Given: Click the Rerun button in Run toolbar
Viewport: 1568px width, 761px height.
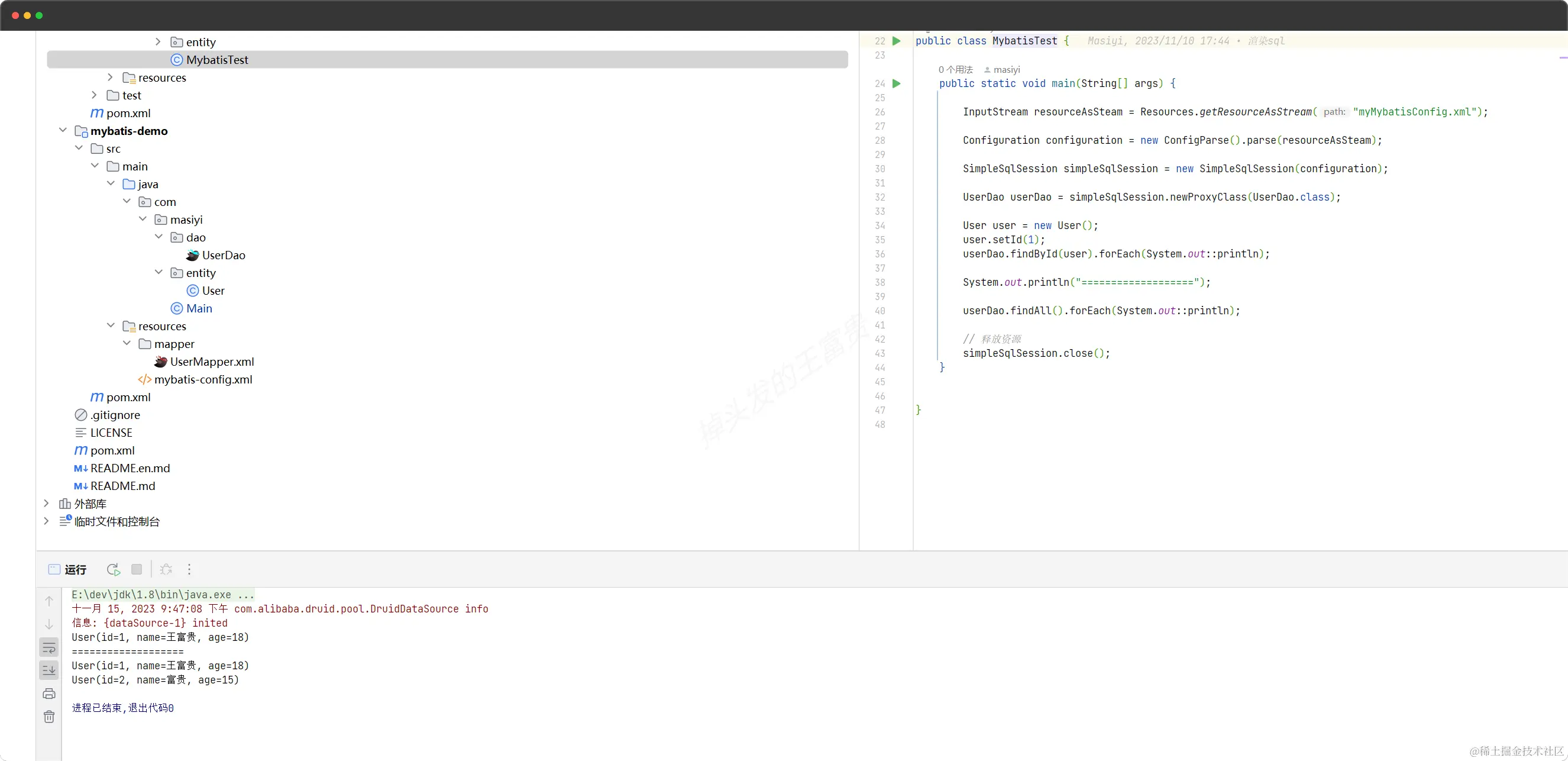Looking at the screenshot, I should click(113, 569).
